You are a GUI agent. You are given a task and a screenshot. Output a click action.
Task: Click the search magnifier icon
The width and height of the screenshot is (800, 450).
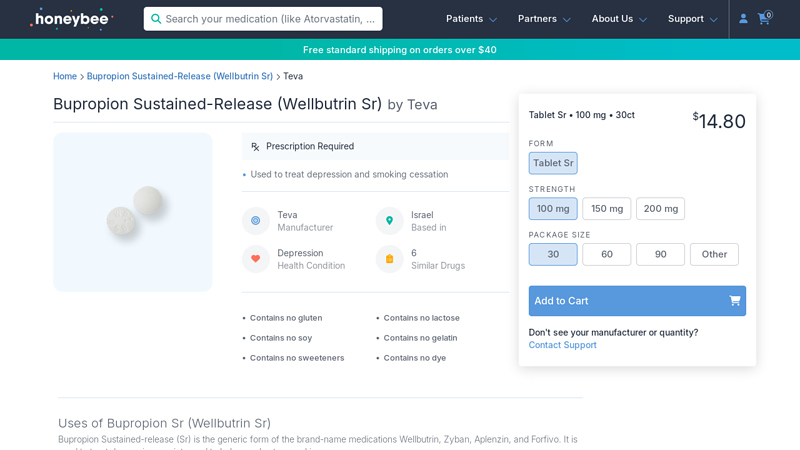click(x=156, y=19)
